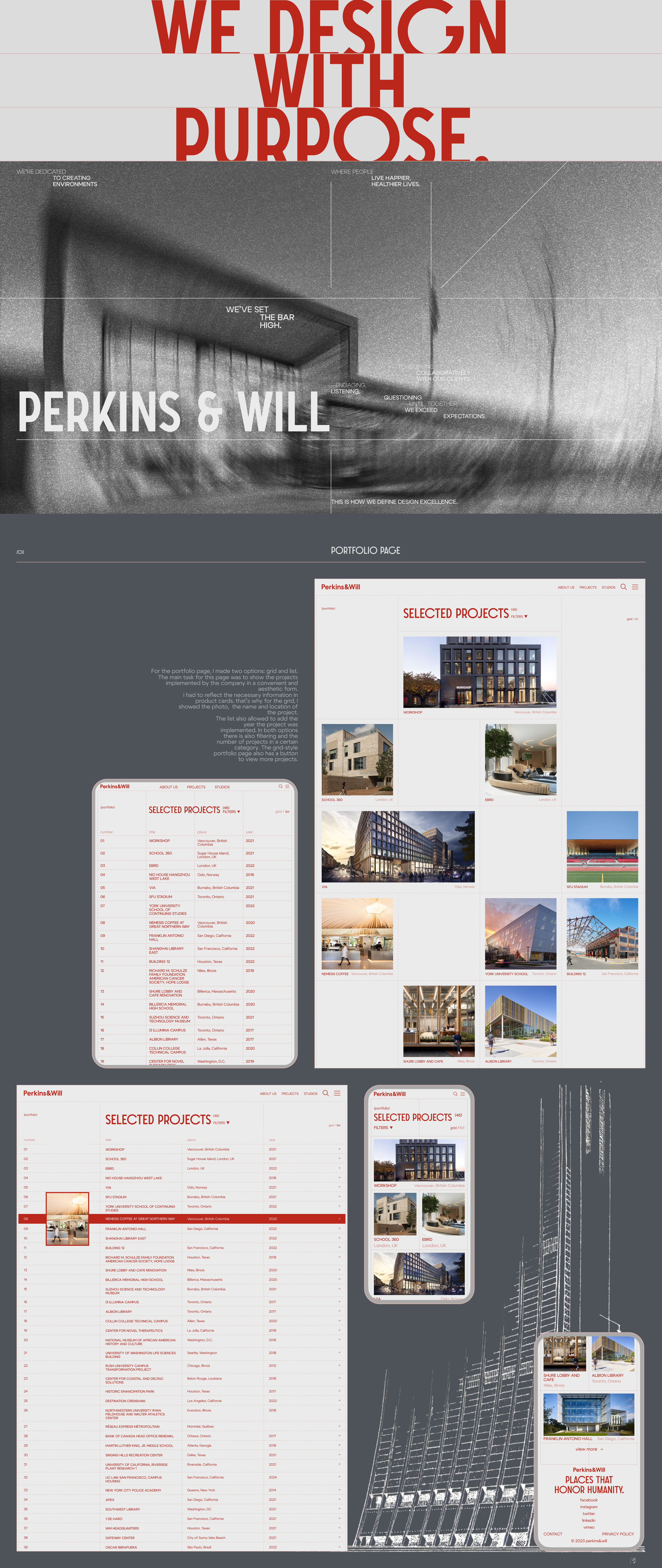Expand FILTERS dropdown in desktop grid-view mockup
Screen dimensions: 662x1568
(x=519, y=617)
